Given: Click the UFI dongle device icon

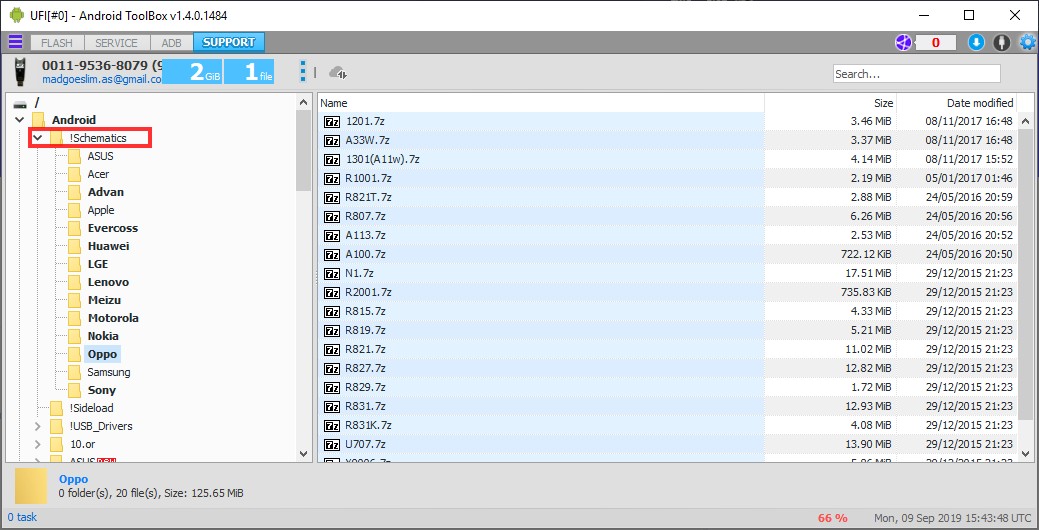Looking at the screenshot, I should [21, 72].
